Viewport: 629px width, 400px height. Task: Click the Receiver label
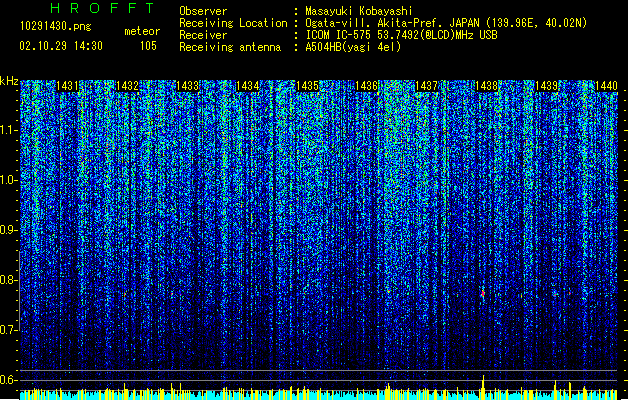203,35
